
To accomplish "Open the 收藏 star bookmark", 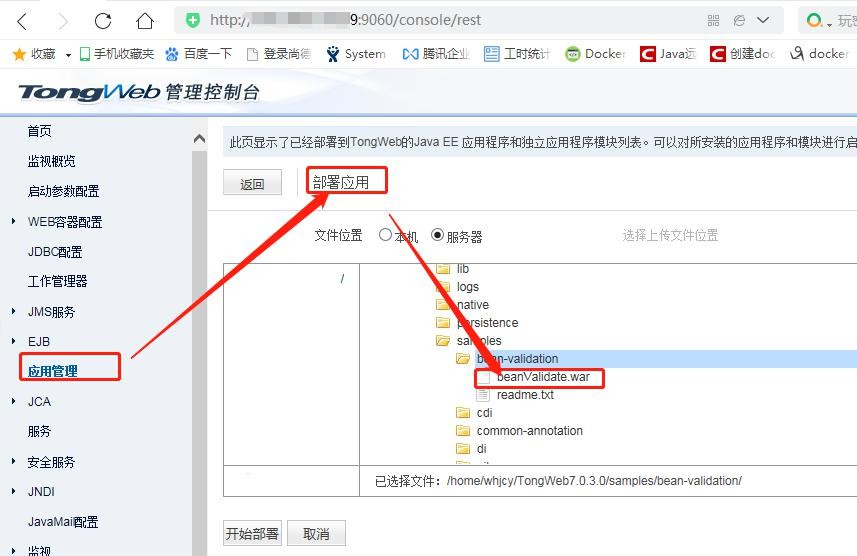I will click(x=34, y=54).
